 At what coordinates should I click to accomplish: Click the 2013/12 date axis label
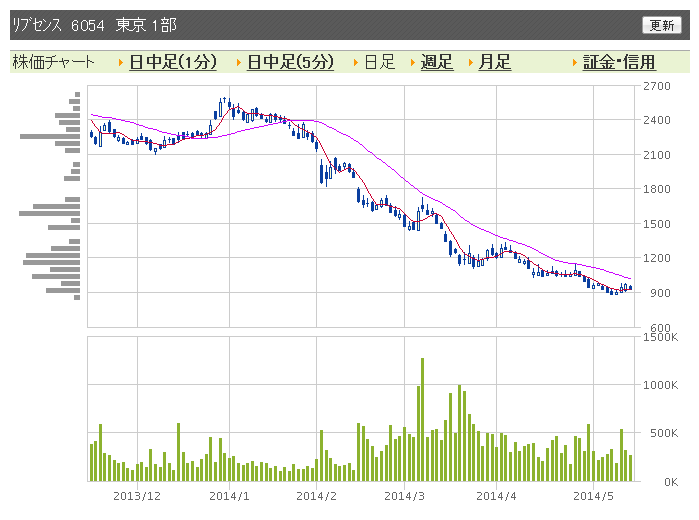coord(137,496)
